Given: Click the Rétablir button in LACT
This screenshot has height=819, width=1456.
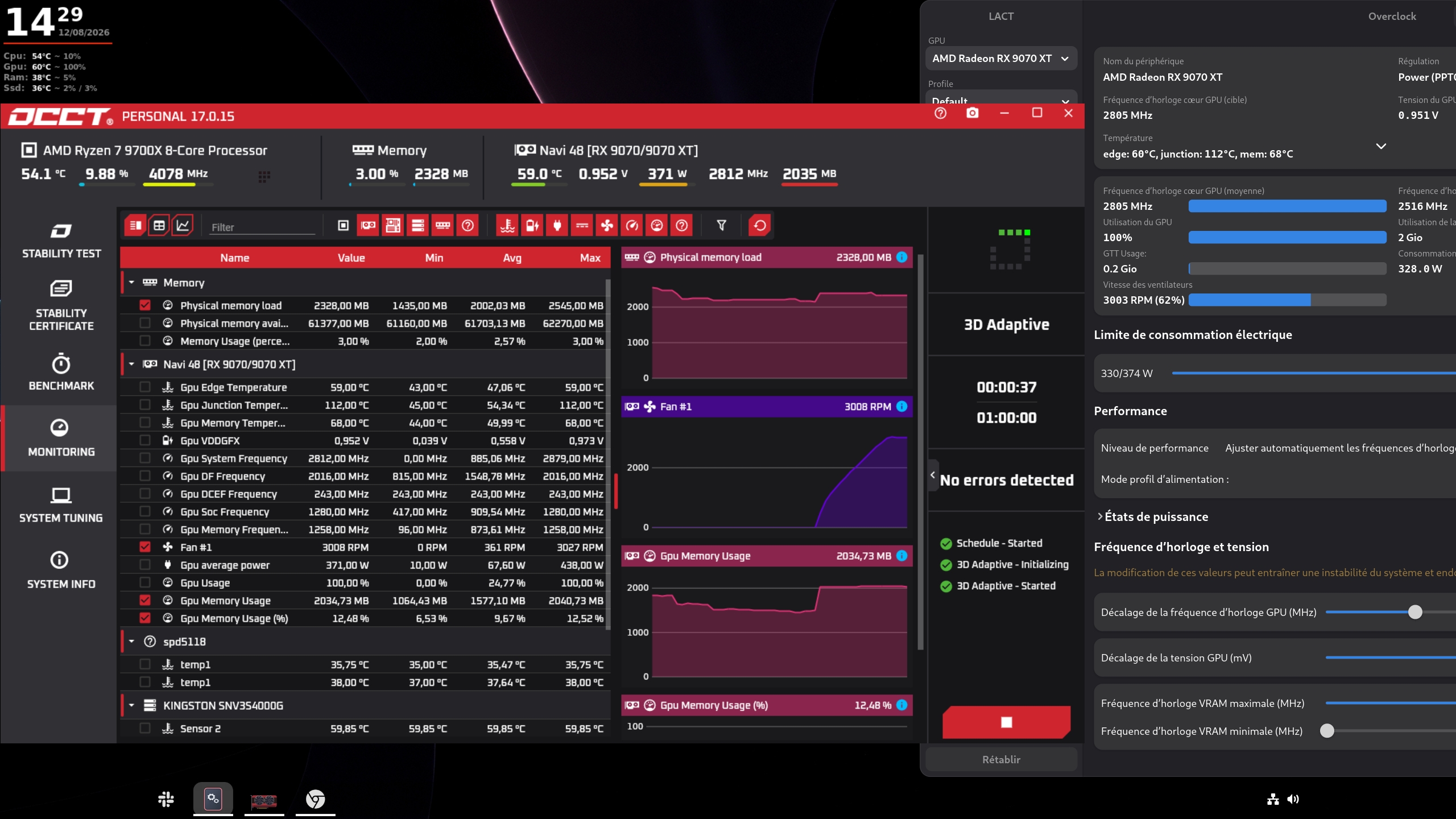Looking at the screenshot, I should click(1001, 759).
